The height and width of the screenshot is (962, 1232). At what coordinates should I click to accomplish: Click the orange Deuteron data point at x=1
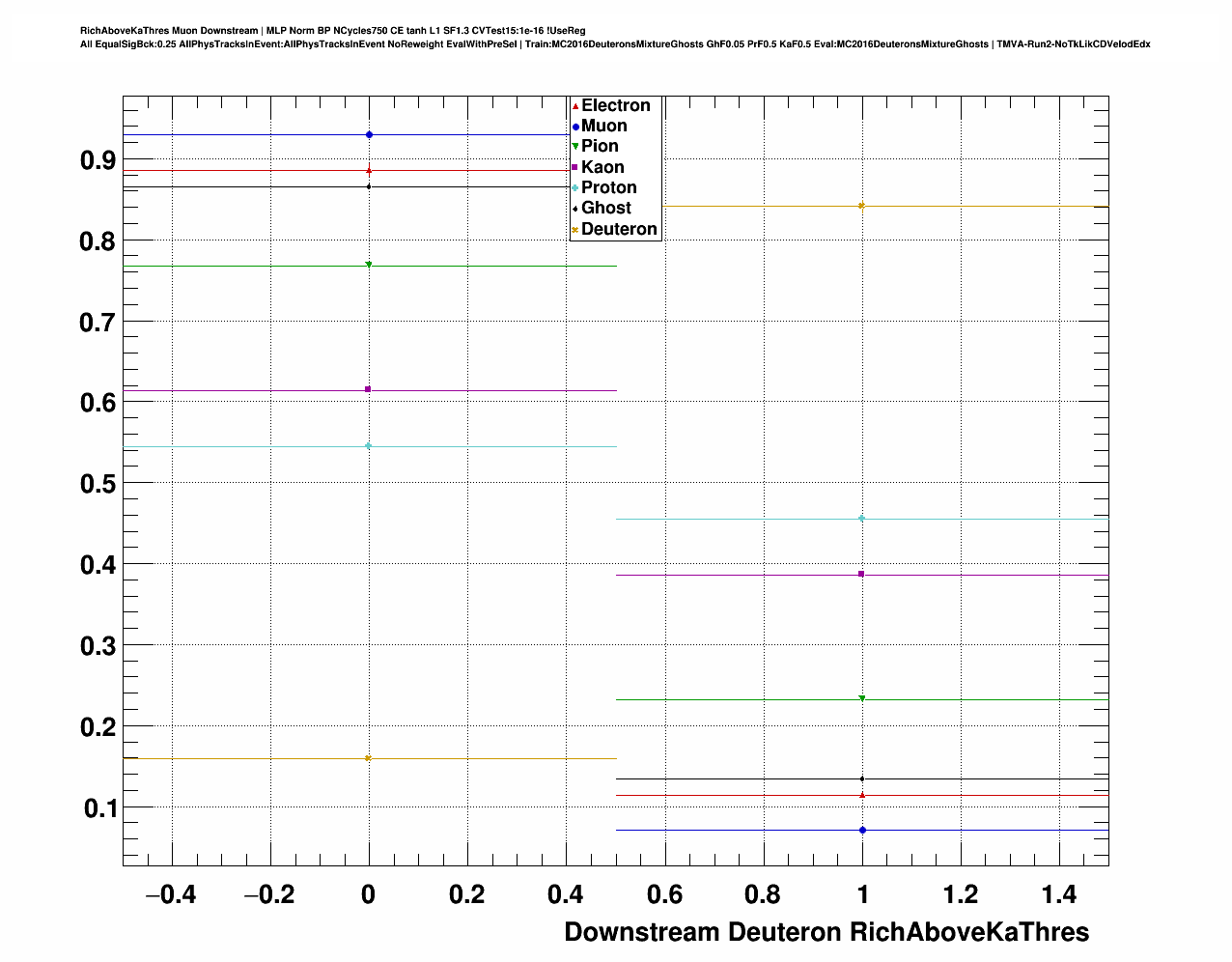click(x=861, y=206)
